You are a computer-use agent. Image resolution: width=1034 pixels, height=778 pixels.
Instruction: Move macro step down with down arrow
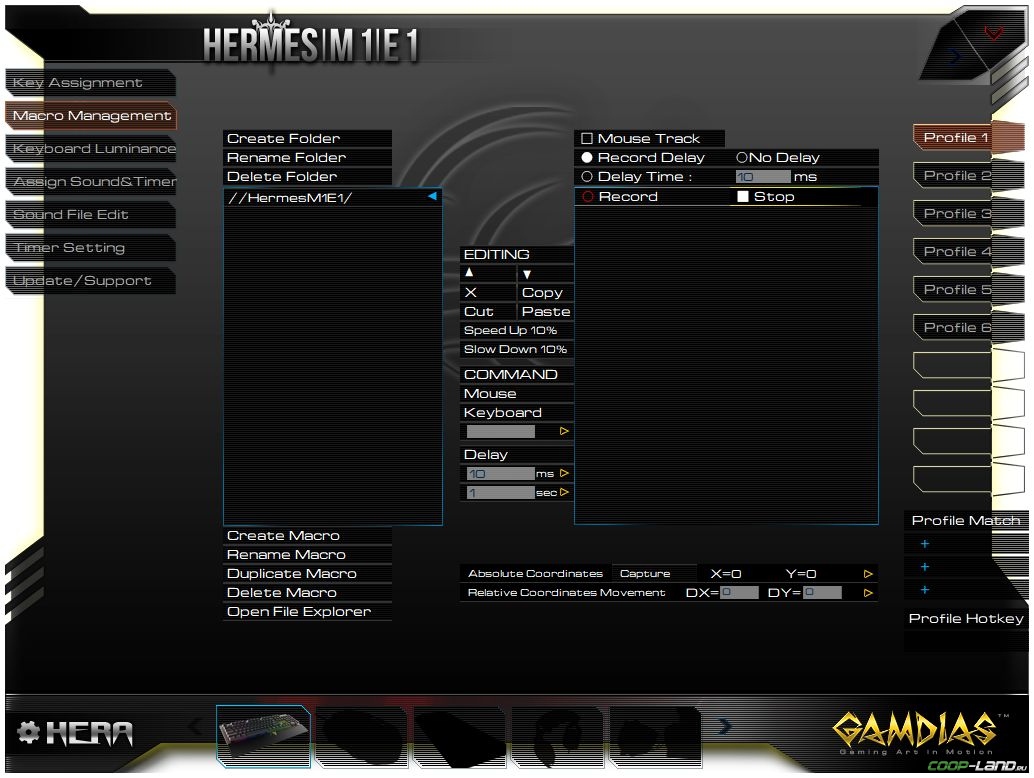526,274
